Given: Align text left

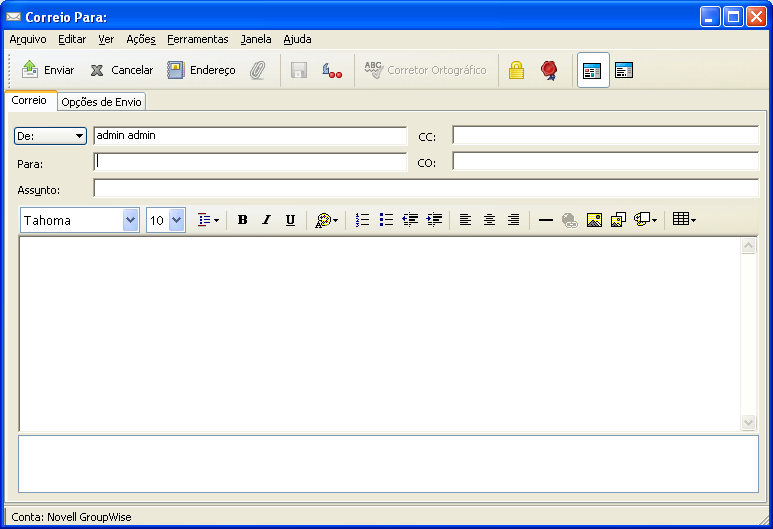Looking at the screenshot, I should pyautogui.click(x=465, y=220).
